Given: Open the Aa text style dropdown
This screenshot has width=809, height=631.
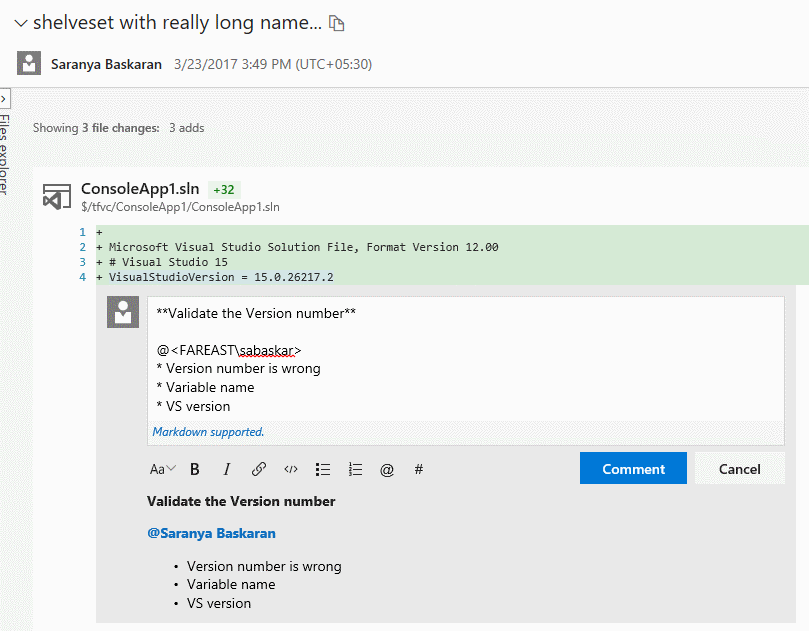Looking at the screenshot, I should (x=162, y=468).
